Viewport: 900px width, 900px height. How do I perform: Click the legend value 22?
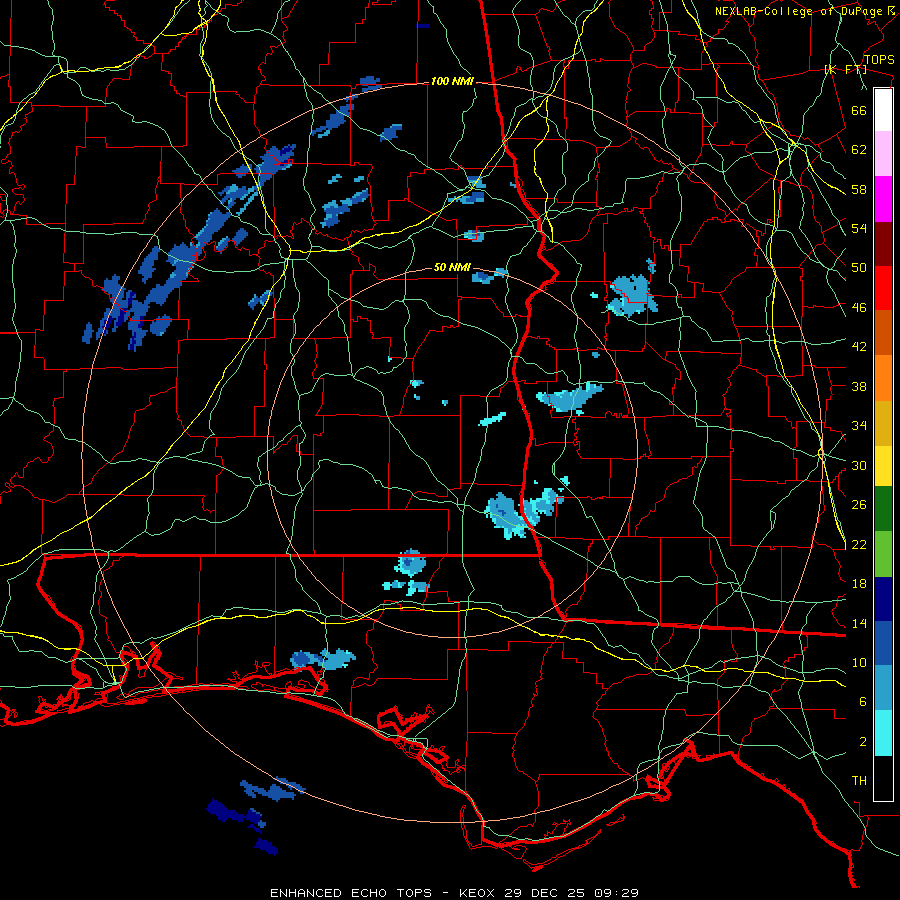859,545
